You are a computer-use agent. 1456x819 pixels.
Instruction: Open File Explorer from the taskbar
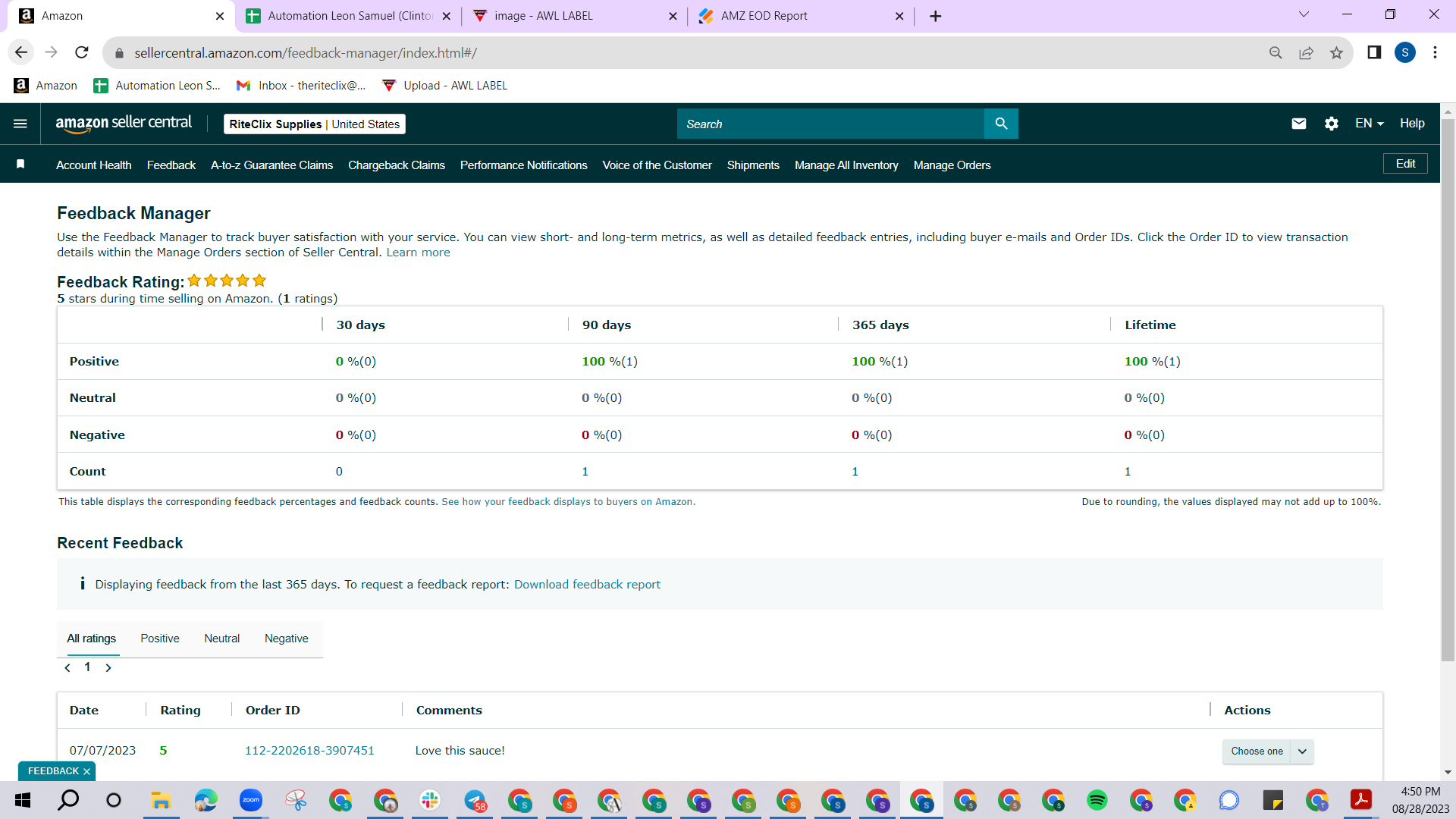pyautogui.click(x=160, y=800)
